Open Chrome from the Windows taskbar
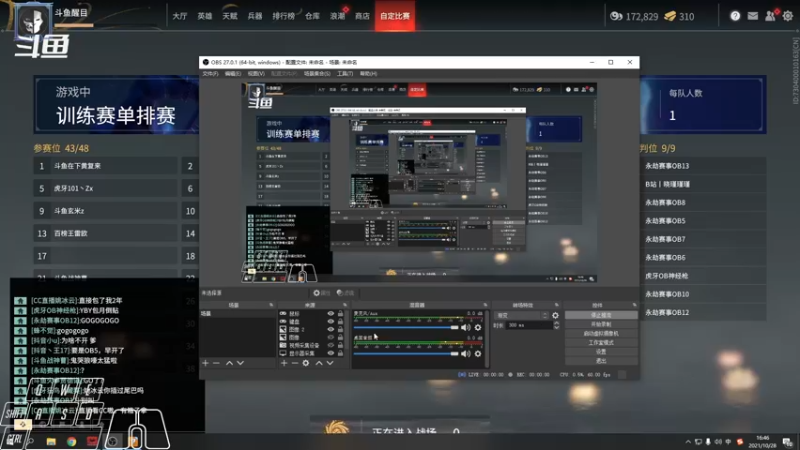This screenshot has height=450, width=800. [71, 441]
